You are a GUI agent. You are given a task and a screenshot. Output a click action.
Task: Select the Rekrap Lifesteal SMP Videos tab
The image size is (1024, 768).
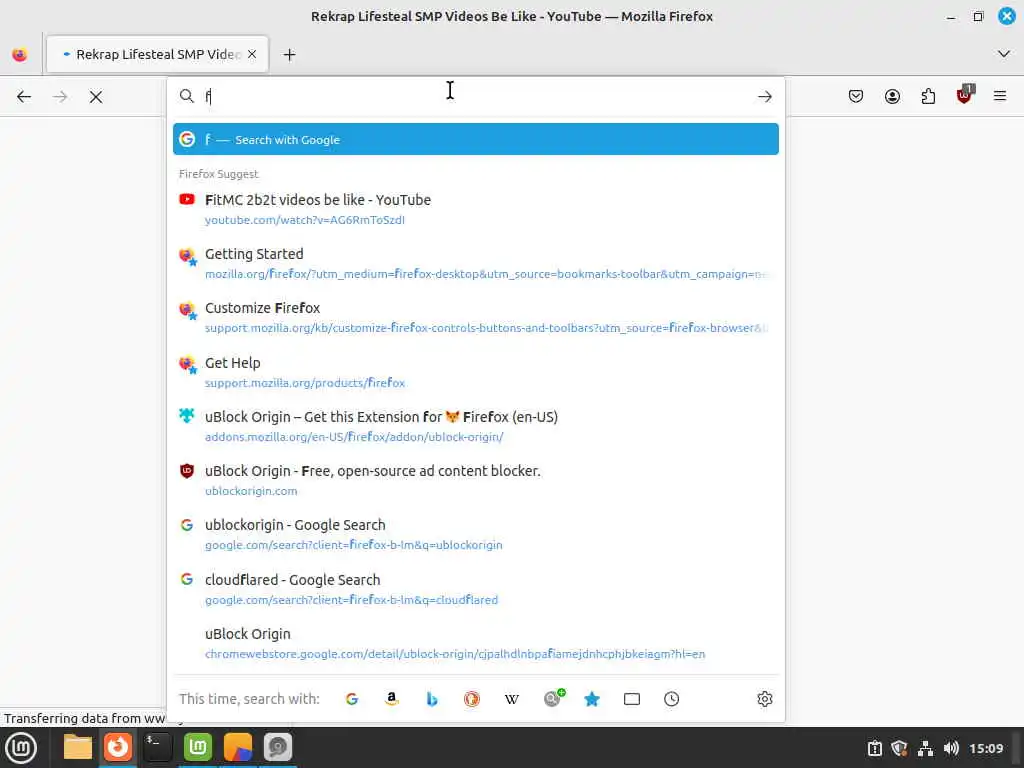pos(157,55)
